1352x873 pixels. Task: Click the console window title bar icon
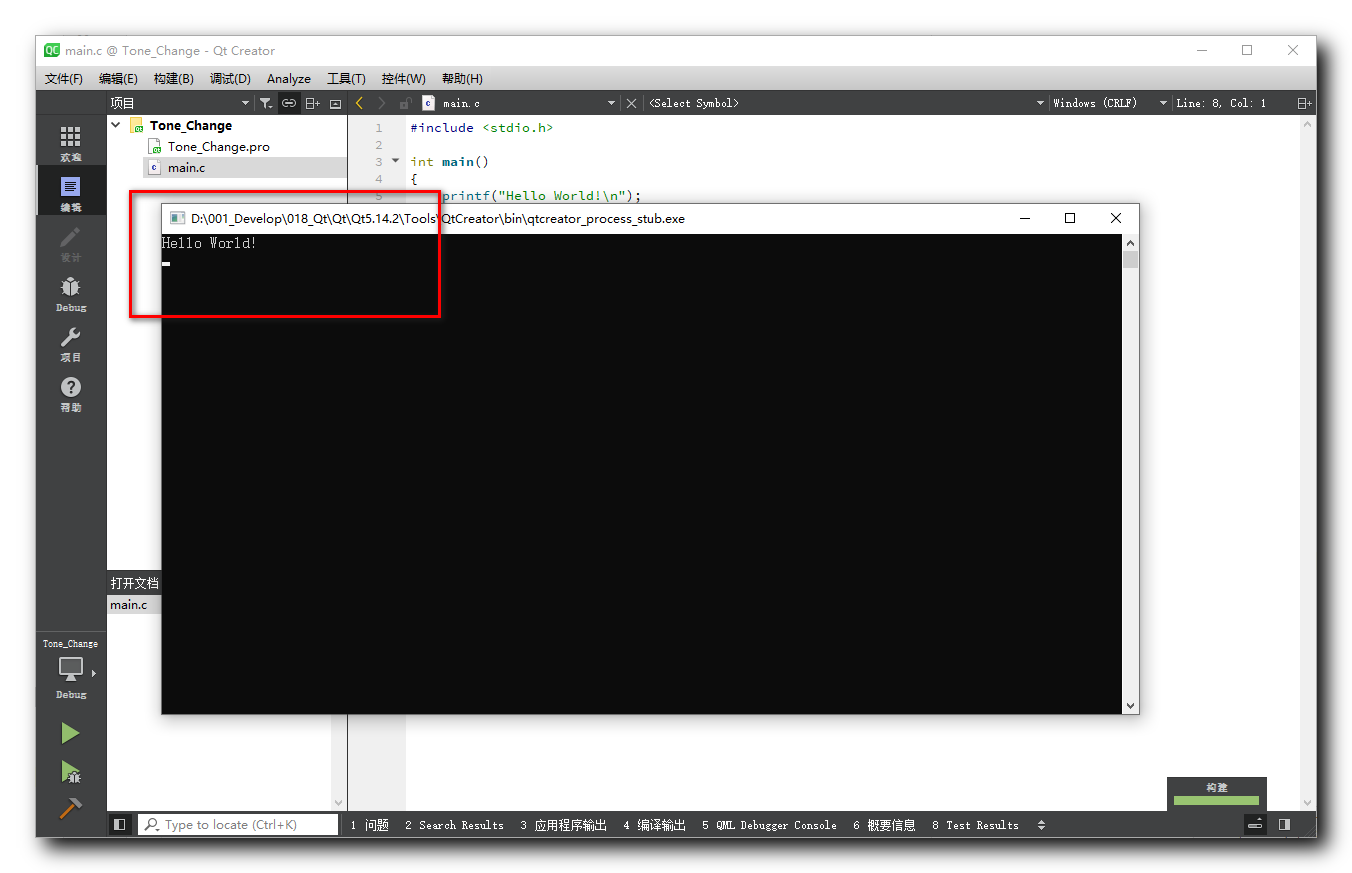coord(176,218)
